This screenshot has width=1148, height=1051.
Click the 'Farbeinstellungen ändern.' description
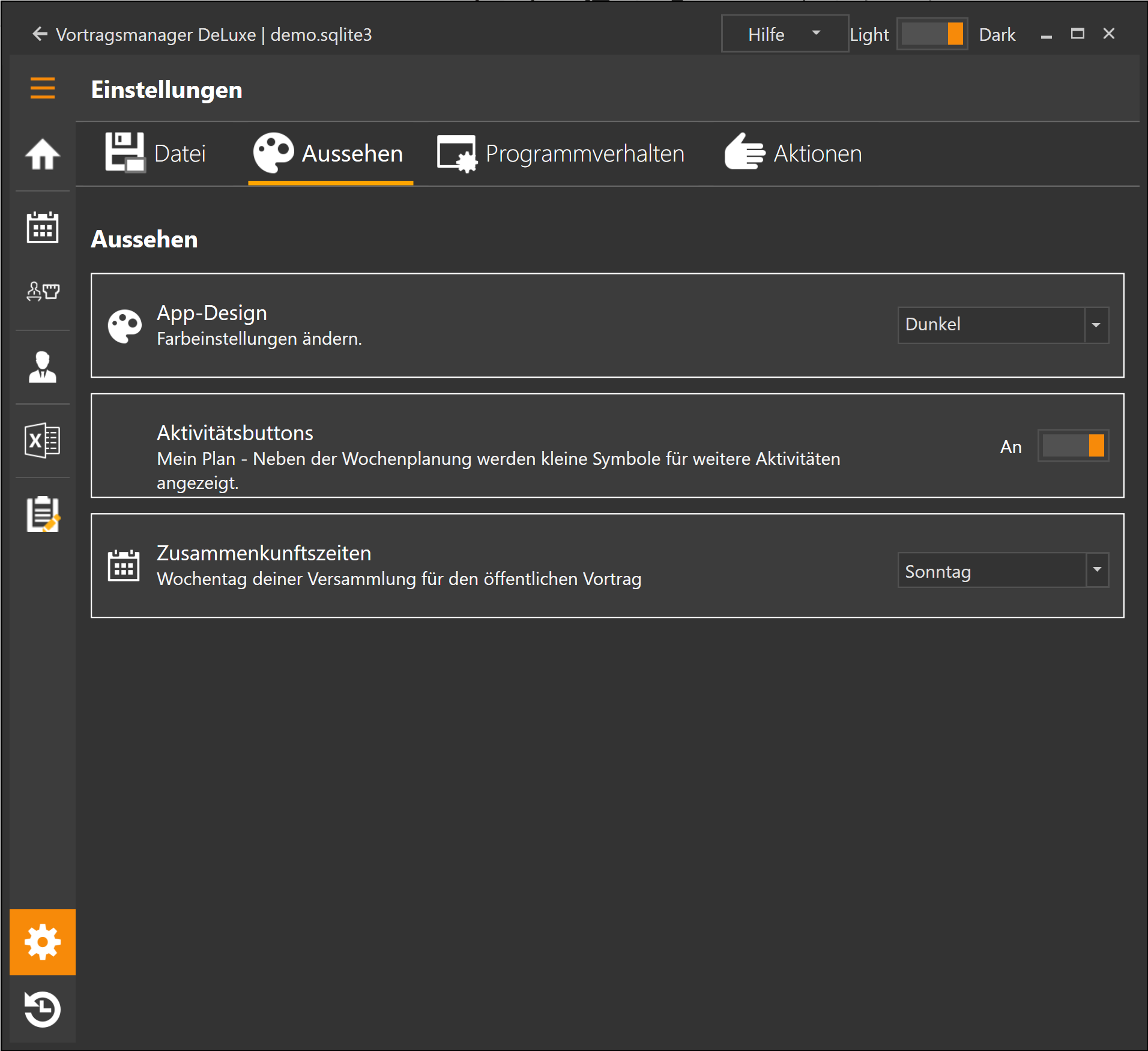[x=259, y=339]
